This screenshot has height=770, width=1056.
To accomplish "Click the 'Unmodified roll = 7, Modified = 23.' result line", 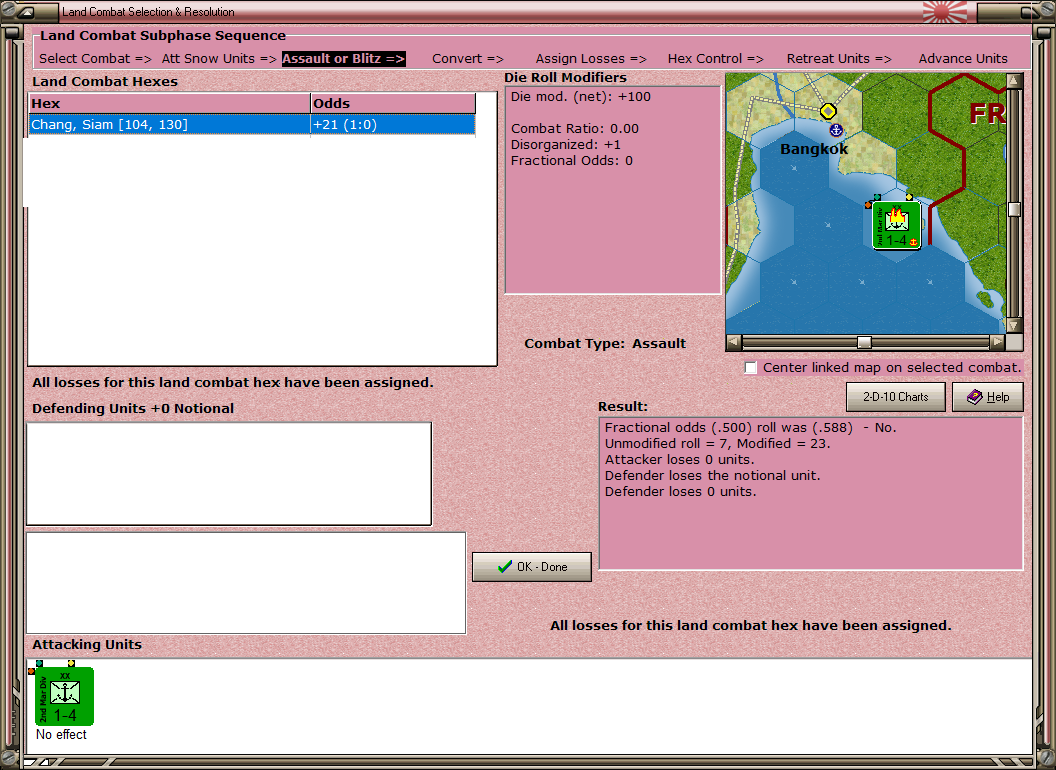I will (717, 443).
